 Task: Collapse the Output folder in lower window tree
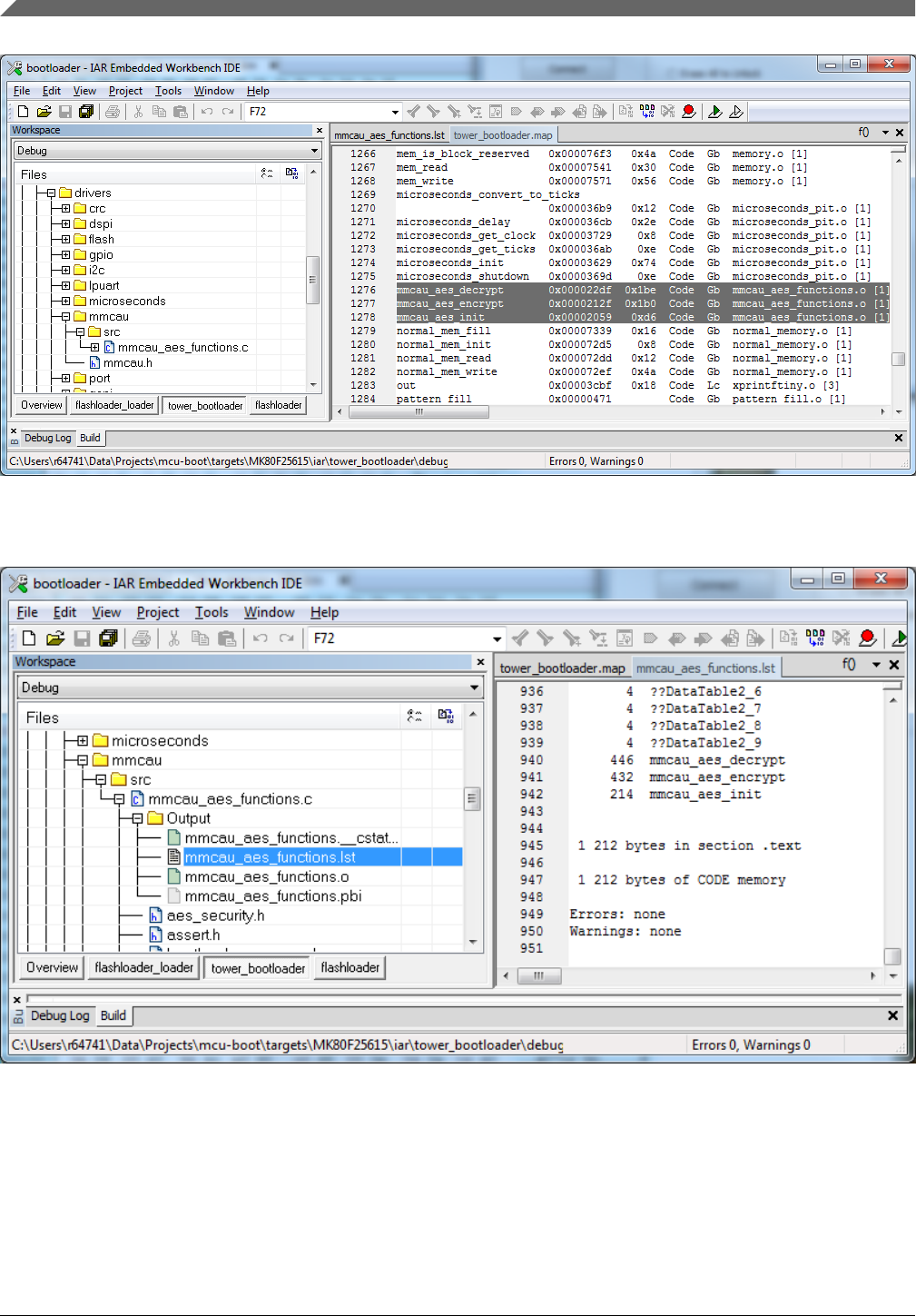(x=137, y=818)
